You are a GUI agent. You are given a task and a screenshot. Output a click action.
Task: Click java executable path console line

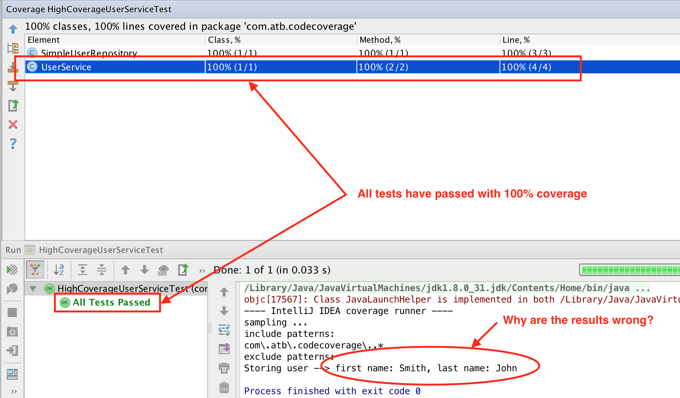(x=447, y=288)
